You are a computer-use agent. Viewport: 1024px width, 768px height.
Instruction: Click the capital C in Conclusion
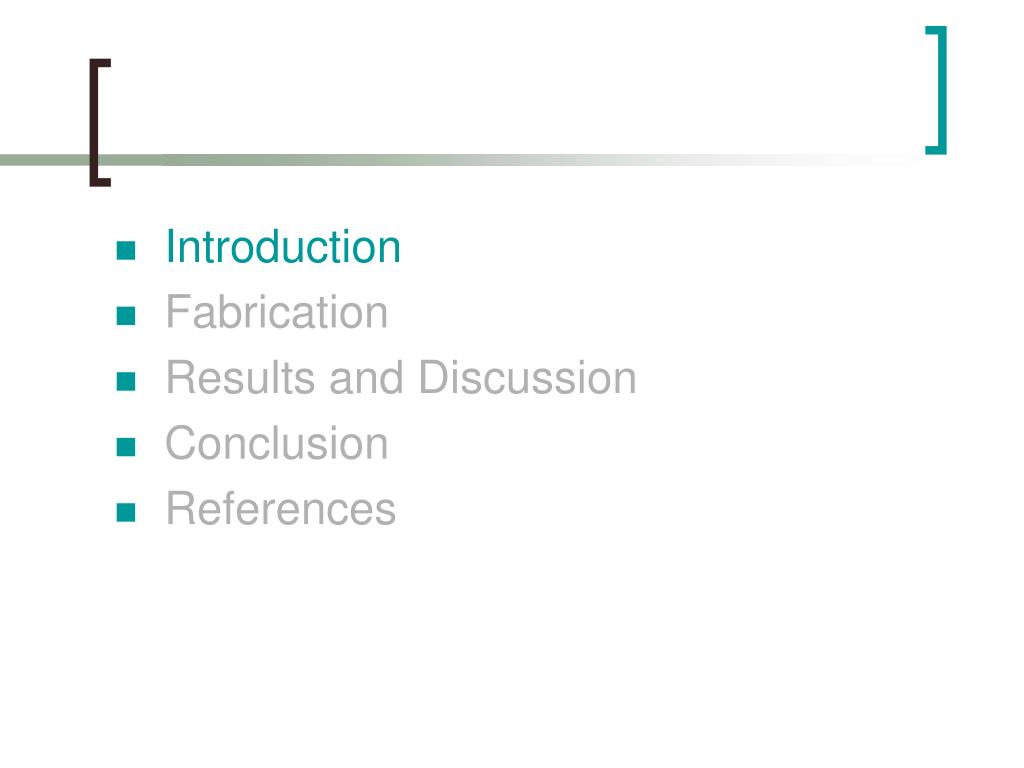tap(182, 443)
